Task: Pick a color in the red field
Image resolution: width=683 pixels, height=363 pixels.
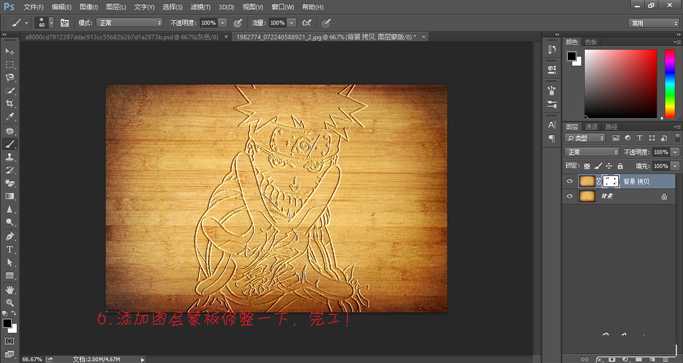Action: point(621,84)
